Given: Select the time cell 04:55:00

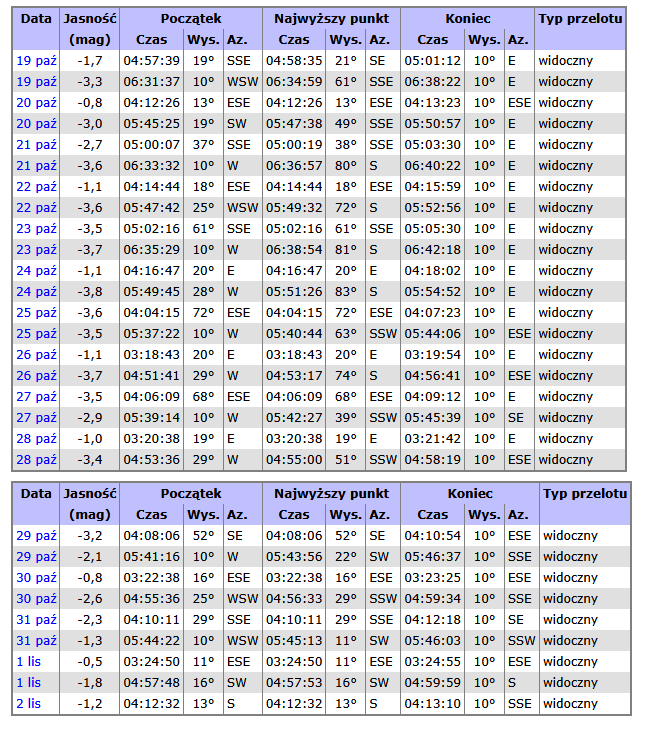Looking at the screenshot, I should point(294,459).
